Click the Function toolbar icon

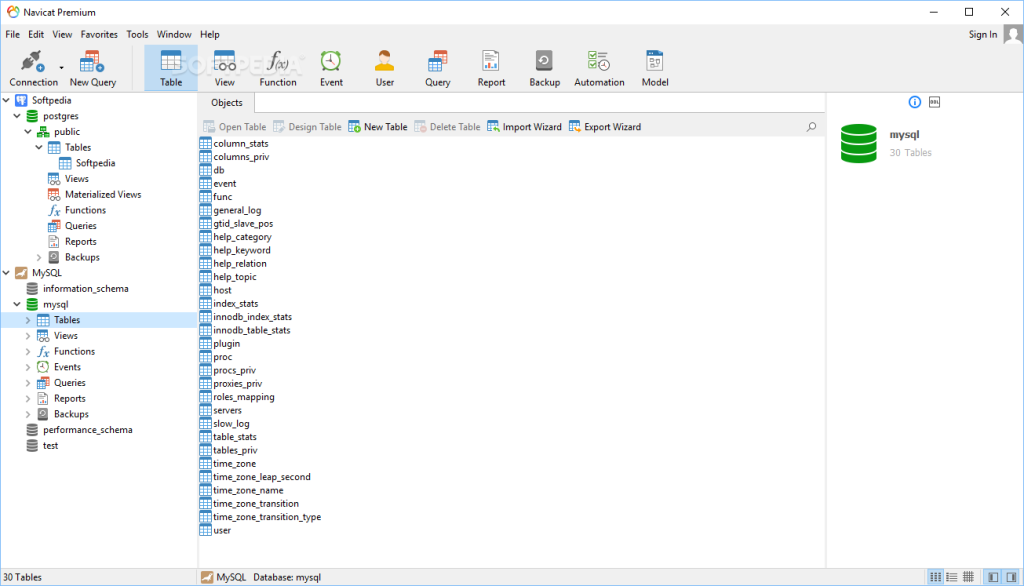[278, 68]
